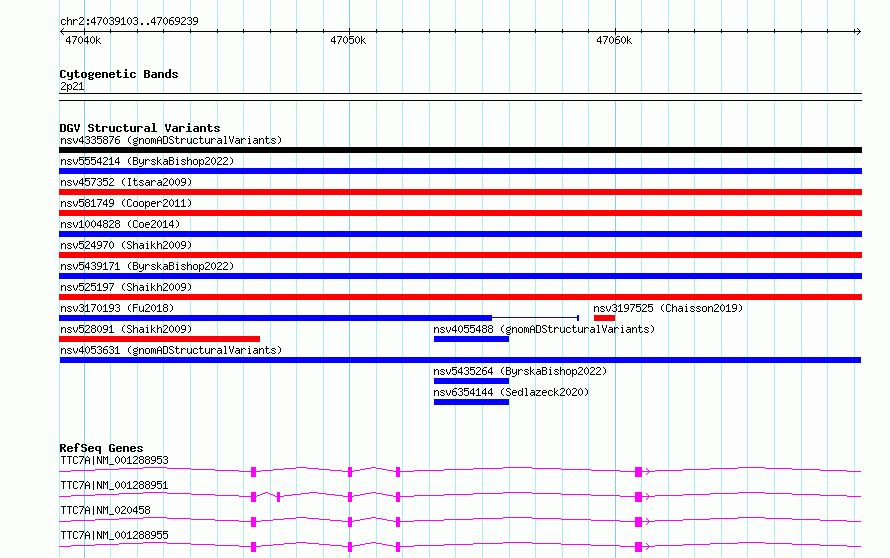Click blue bar for nsv5554214
This screenshot has width=890, height=558.
[460, 171]
